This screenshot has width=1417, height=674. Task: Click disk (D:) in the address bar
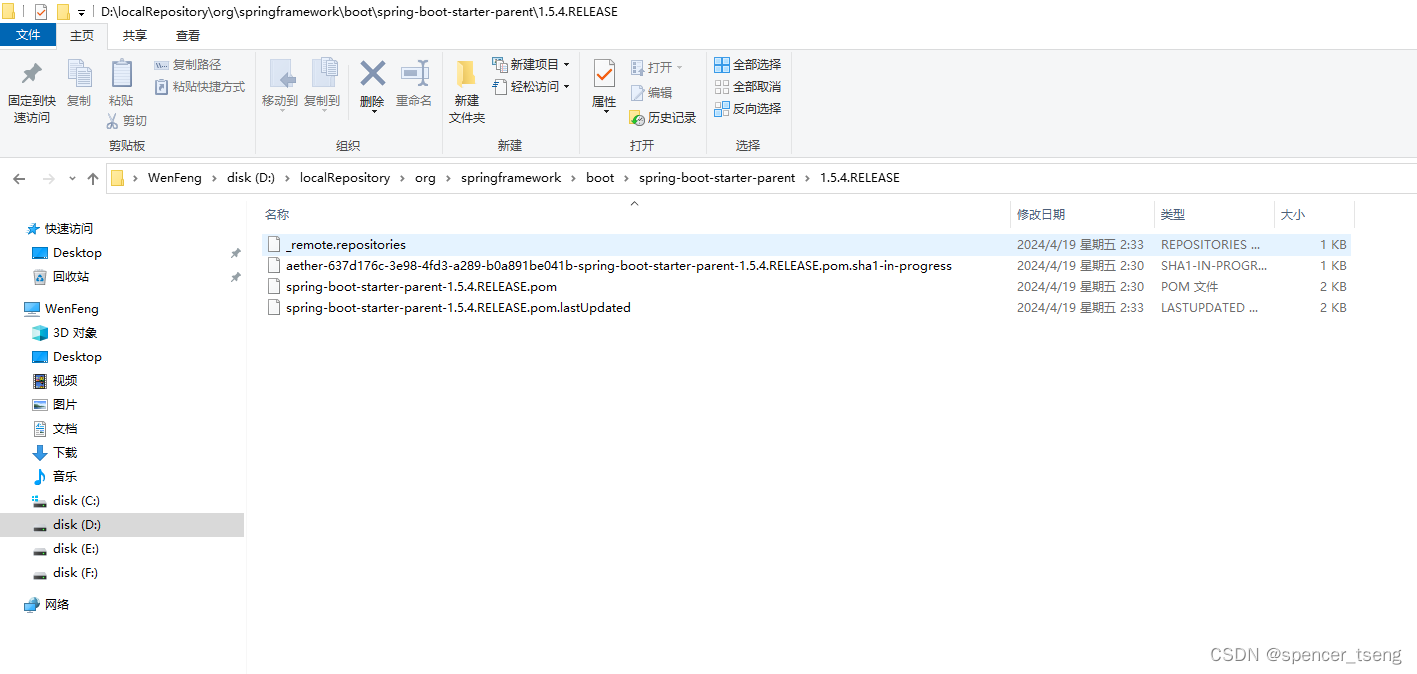[251, 178]
